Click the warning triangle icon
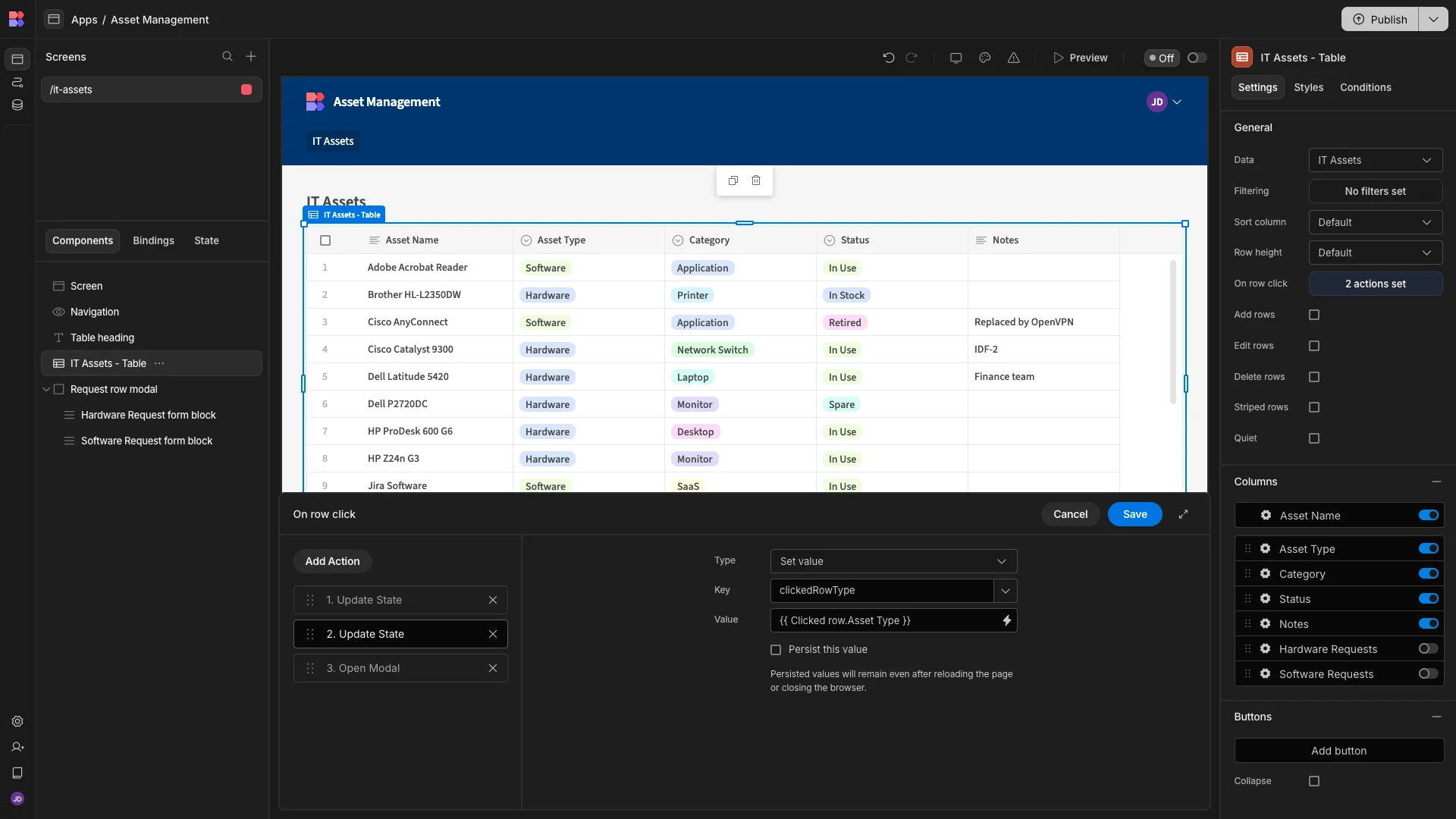Image resolution: width=1456 pixels, height=819 pixels. click(1014, 58)
